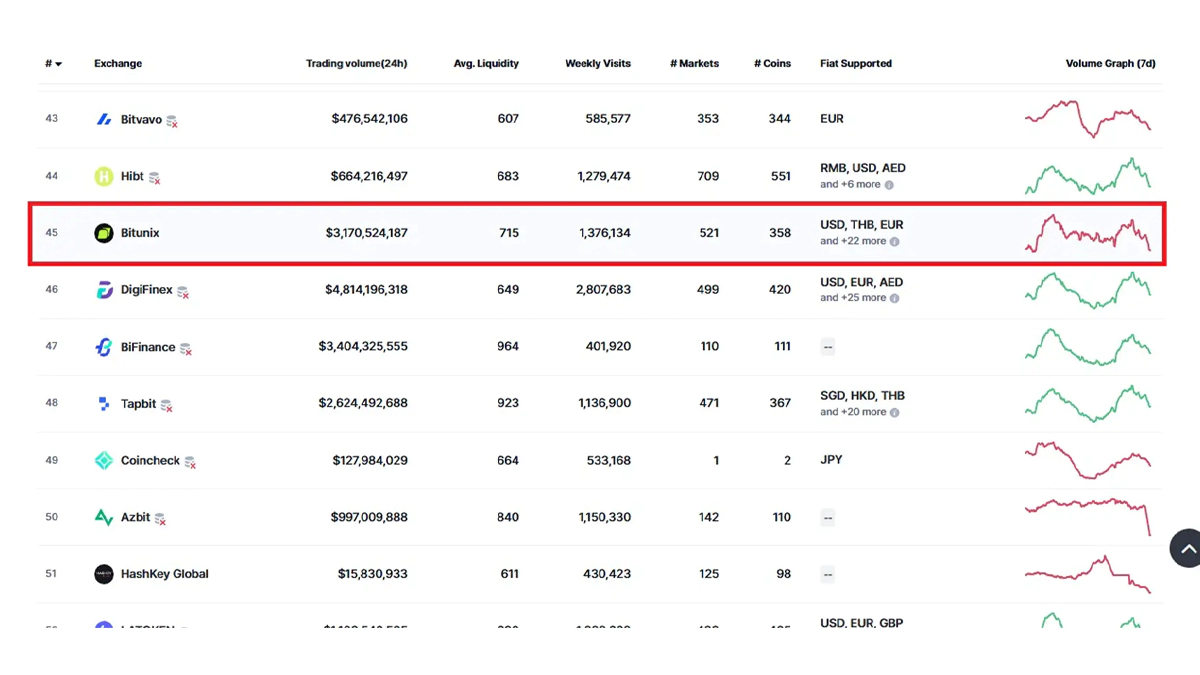Show info for Hibt's +6 more fiats
The image size is (1200, 675).
tap(889, 185)
